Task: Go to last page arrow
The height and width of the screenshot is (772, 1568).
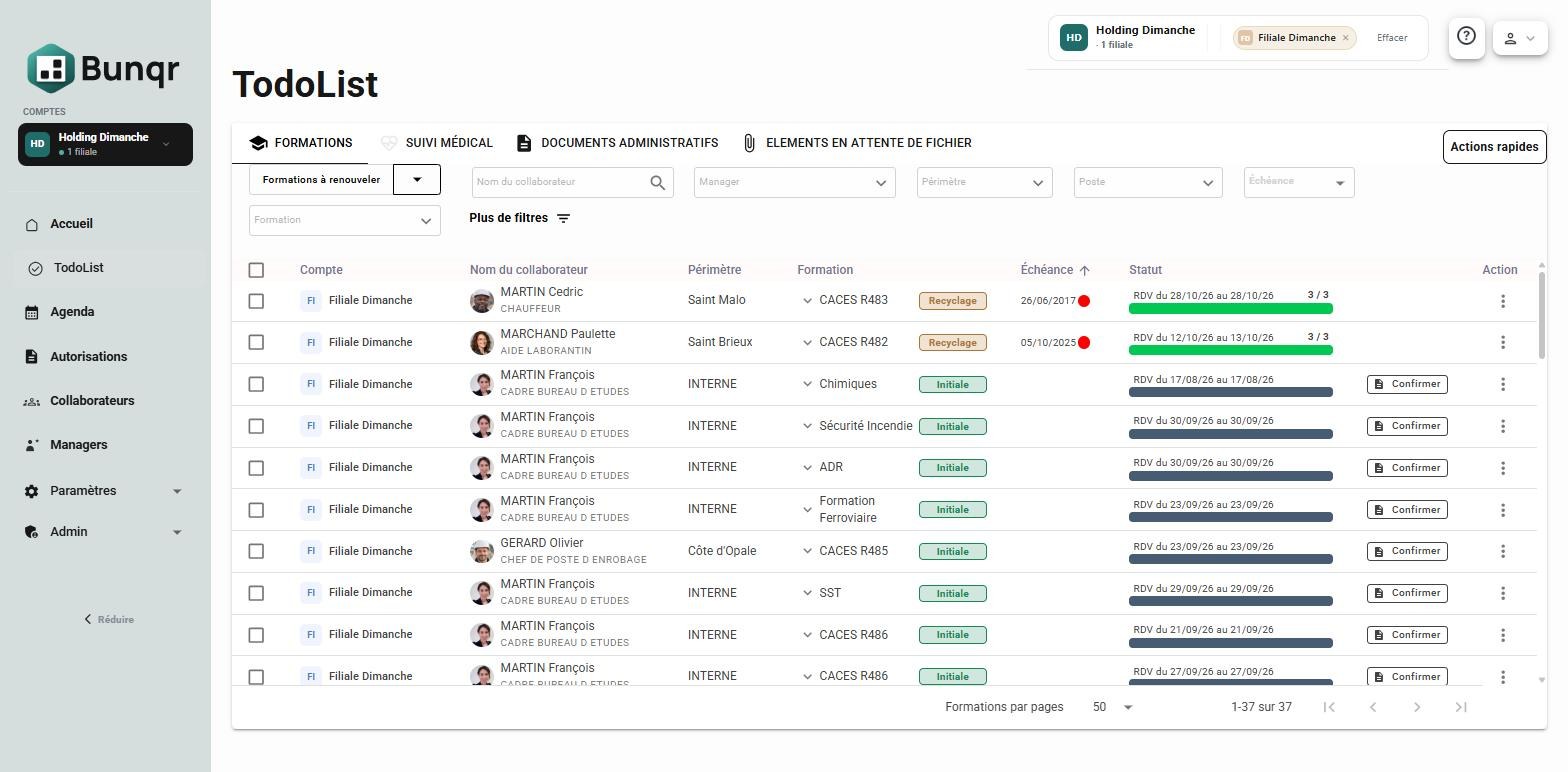Action: click(1461, 707)
